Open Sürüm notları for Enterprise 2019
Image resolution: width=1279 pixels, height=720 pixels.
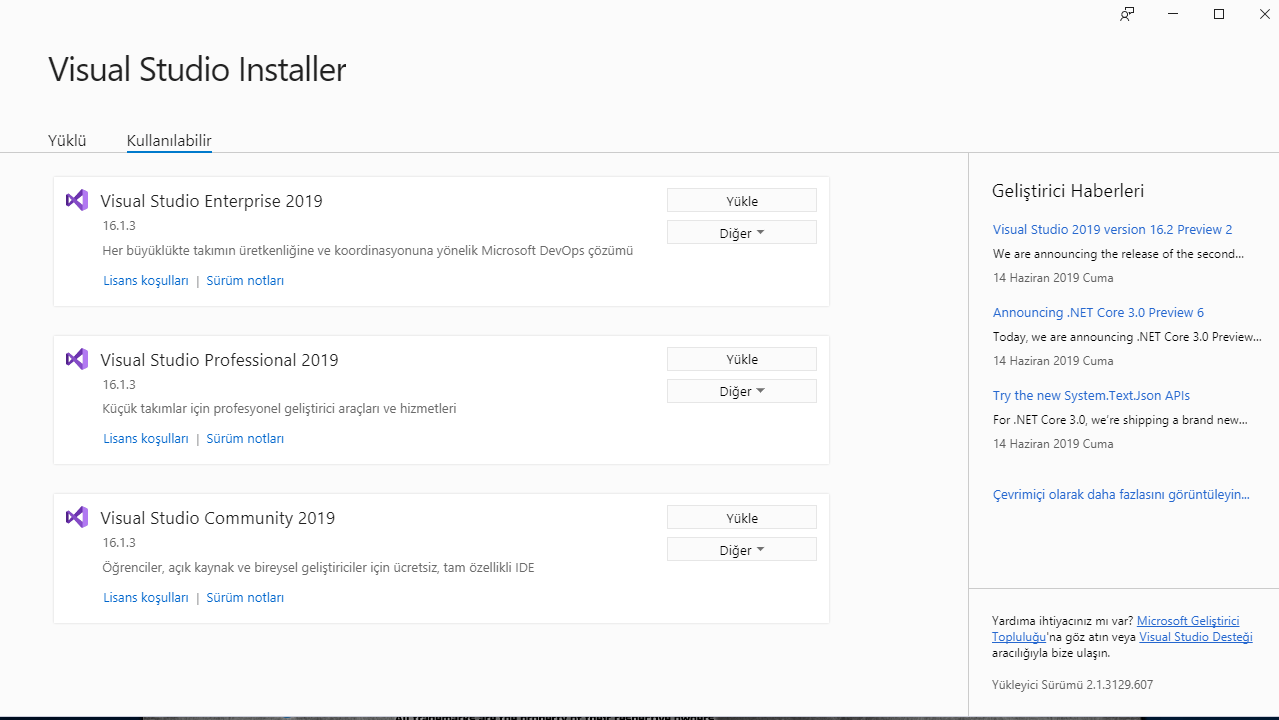(x=245, y=281)
